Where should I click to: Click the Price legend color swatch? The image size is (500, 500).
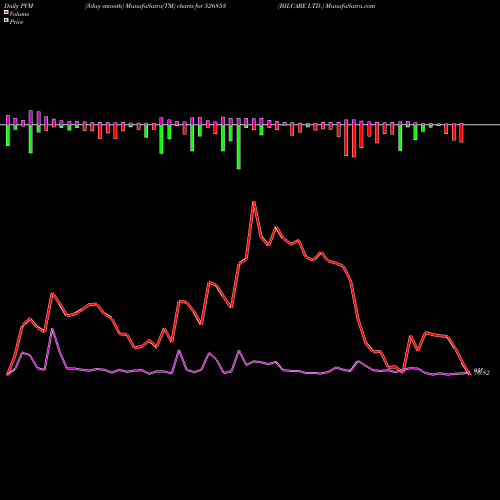click(x=6, y=21)
